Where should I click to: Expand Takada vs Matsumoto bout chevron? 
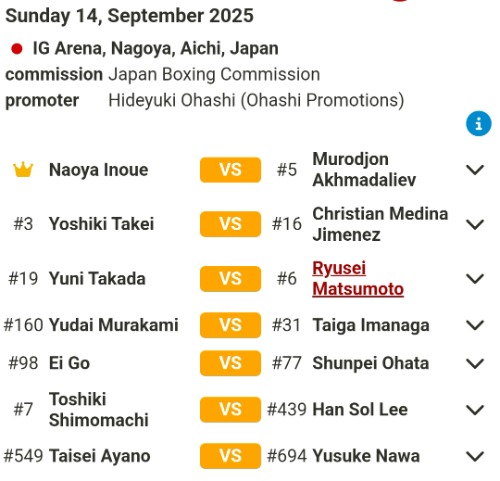(475, 278)
